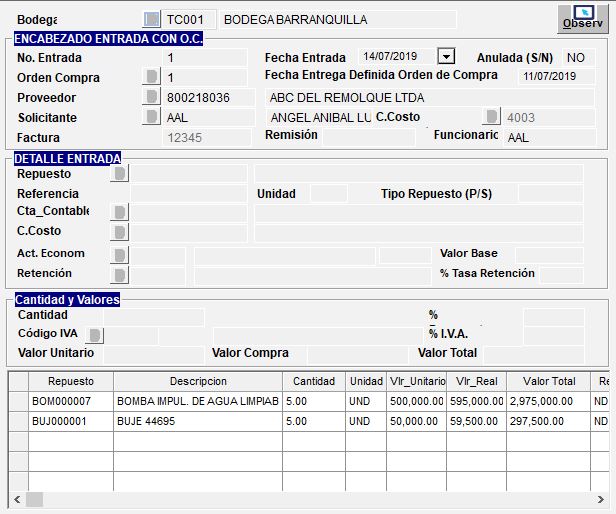Click the Valor Unitario field
616x514 pixels.
click(154, 355)
